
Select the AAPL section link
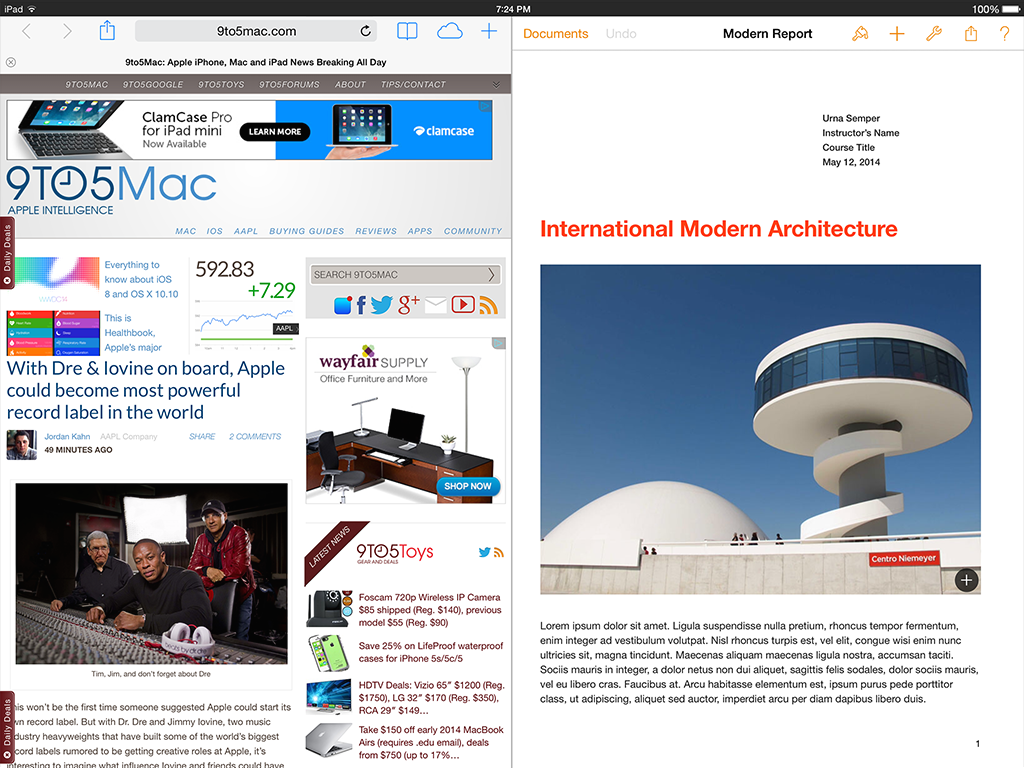click(x=246, y=231)
